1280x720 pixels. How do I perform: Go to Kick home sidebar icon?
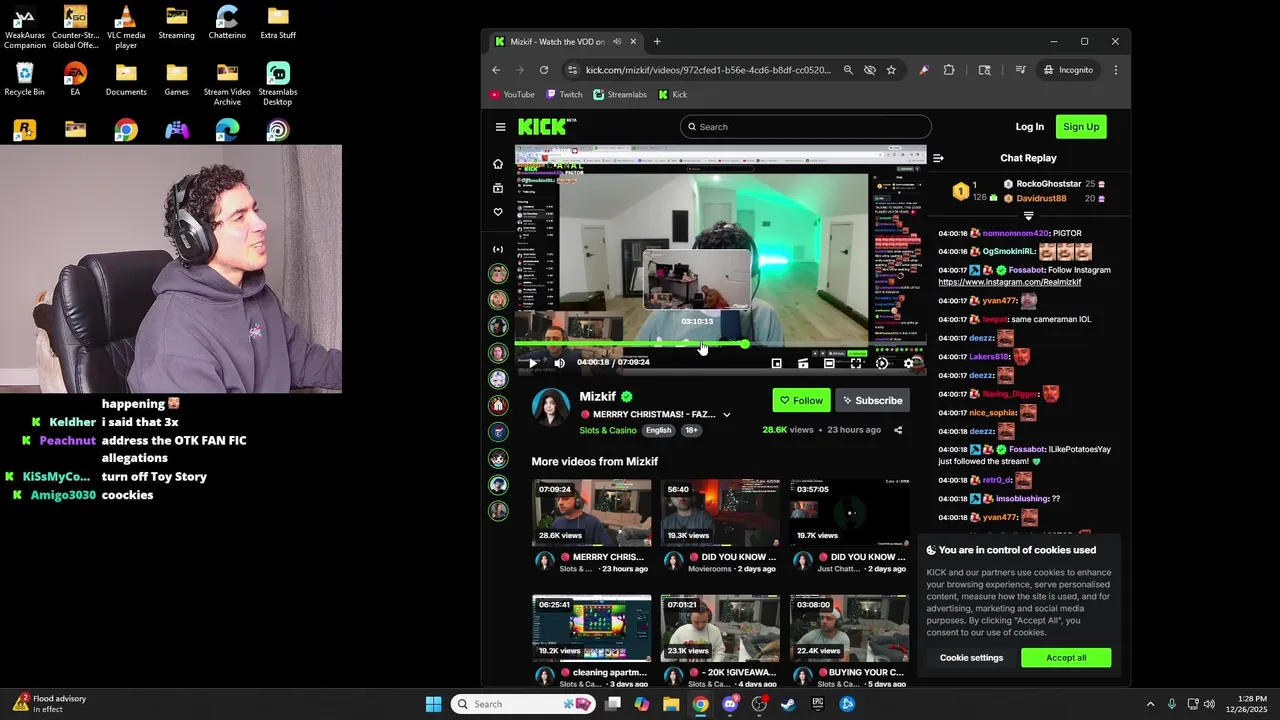(x=498, y=164)
